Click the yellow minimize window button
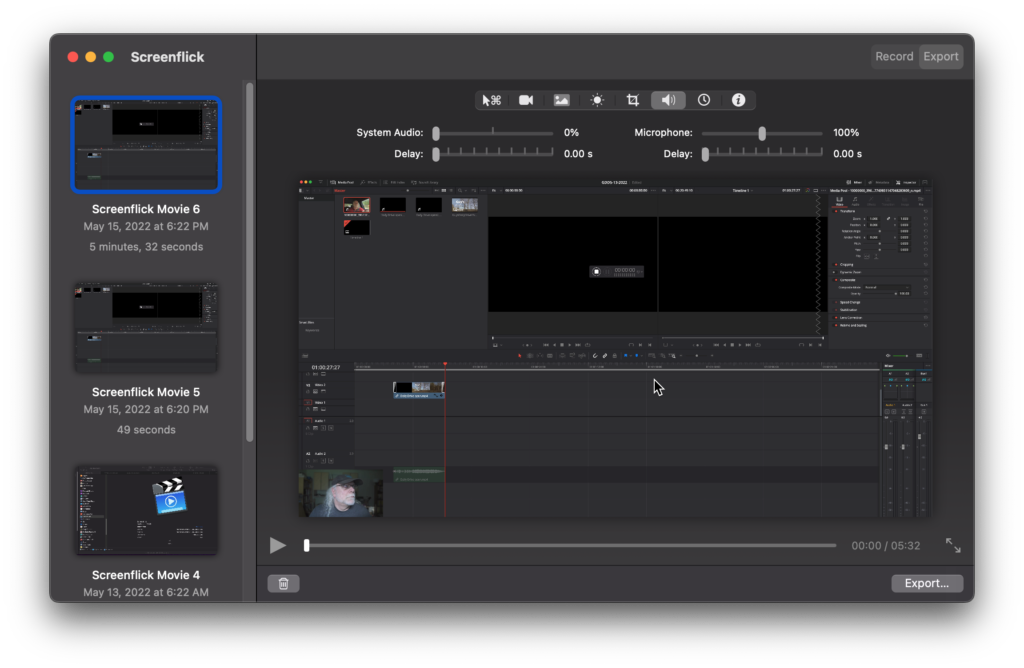 [91, 57]
